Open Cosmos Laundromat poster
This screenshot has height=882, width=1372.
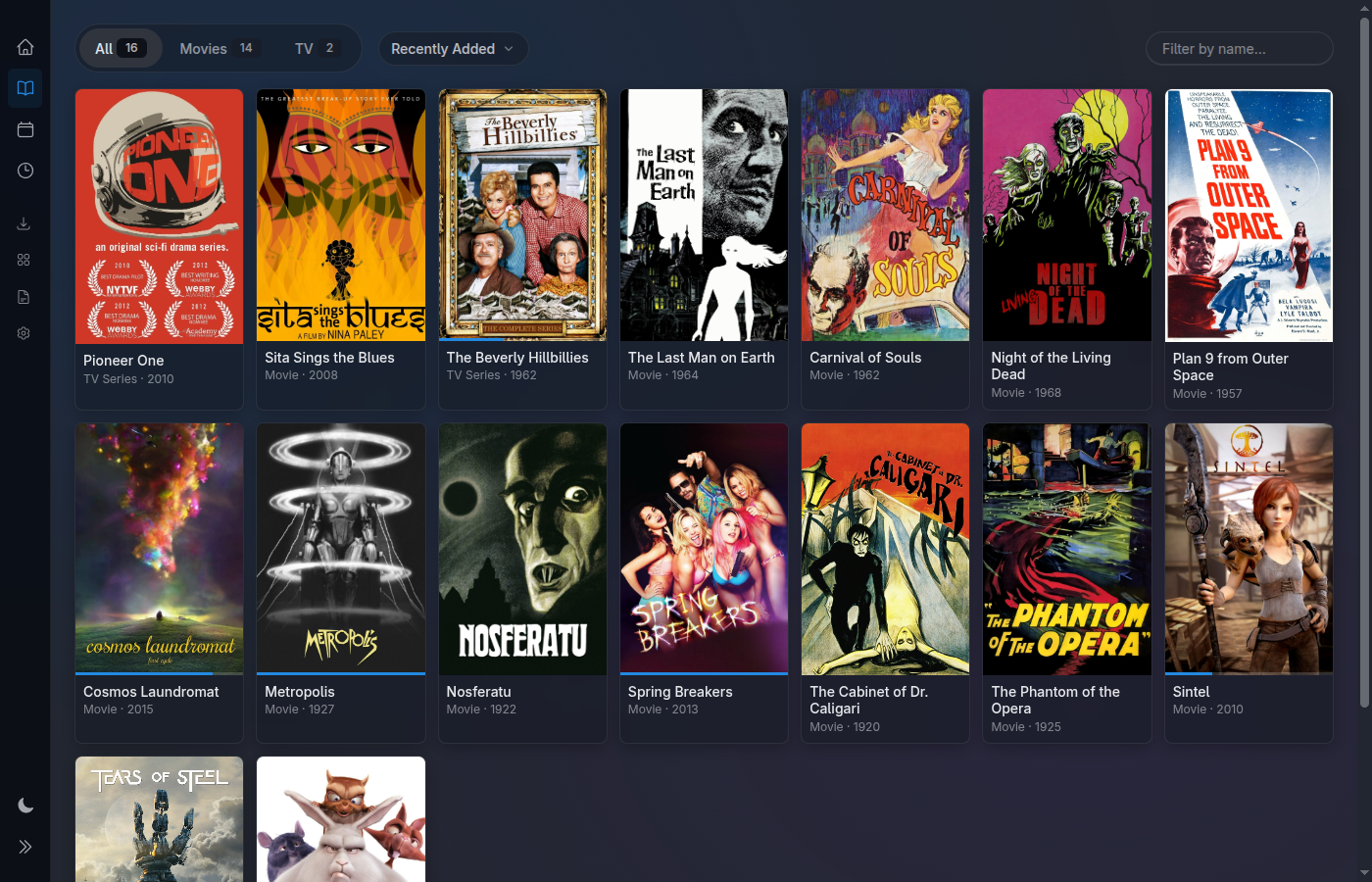point(159,549)
